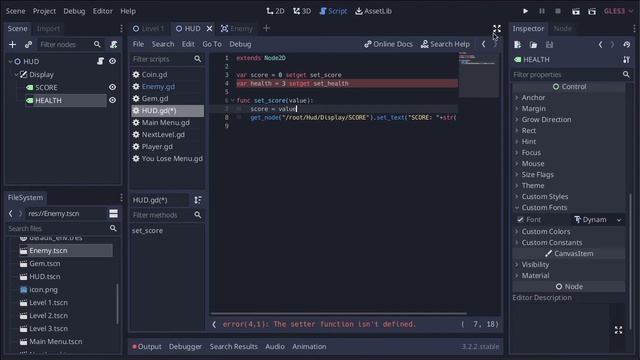The width and height of the screenshot is (640, 360).
Task: Collapse the Custom Fonts section
Action: pos(544,208)
